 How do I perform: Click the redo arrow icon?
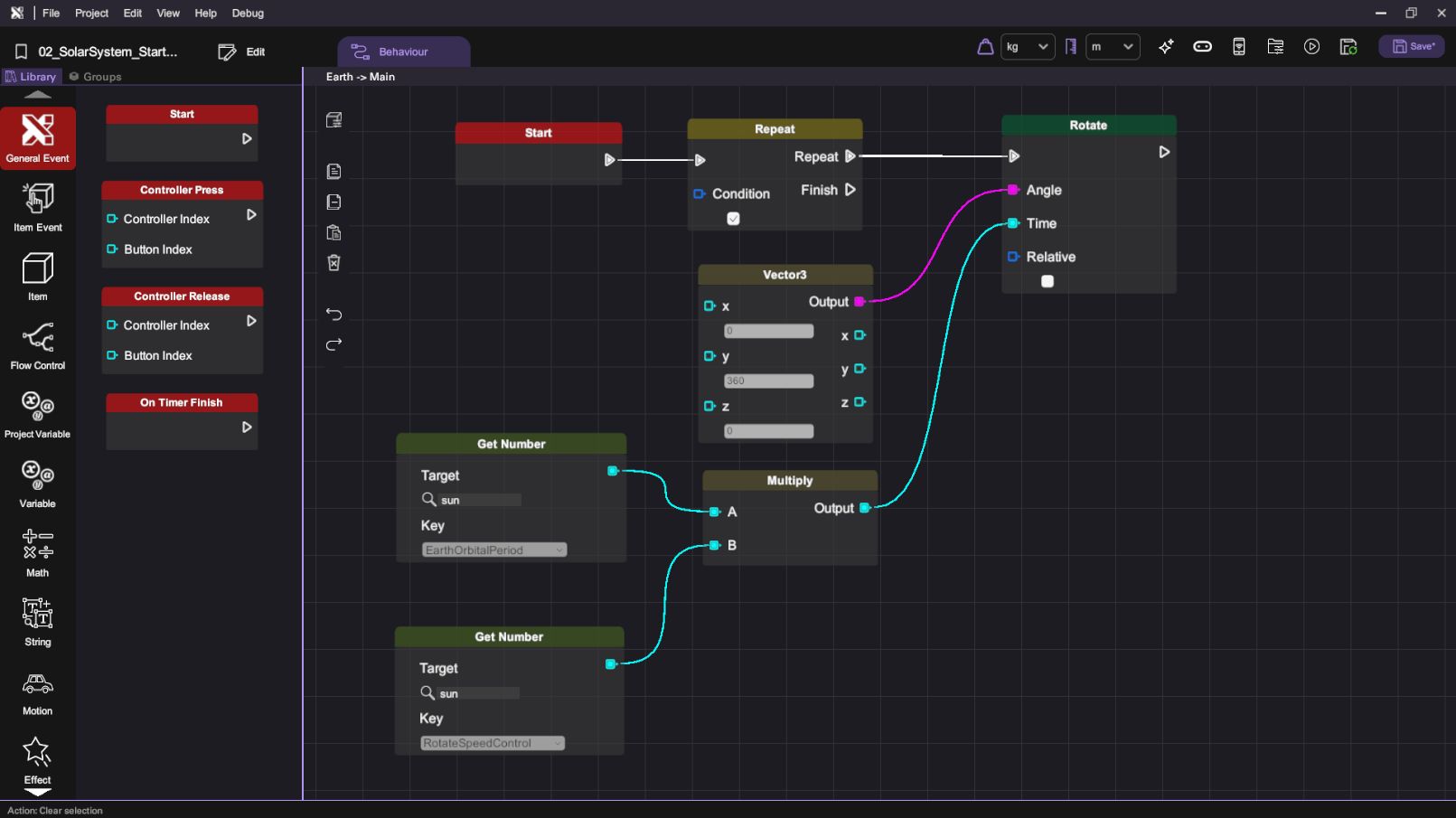pyautogui.click(x=333, y=344)
